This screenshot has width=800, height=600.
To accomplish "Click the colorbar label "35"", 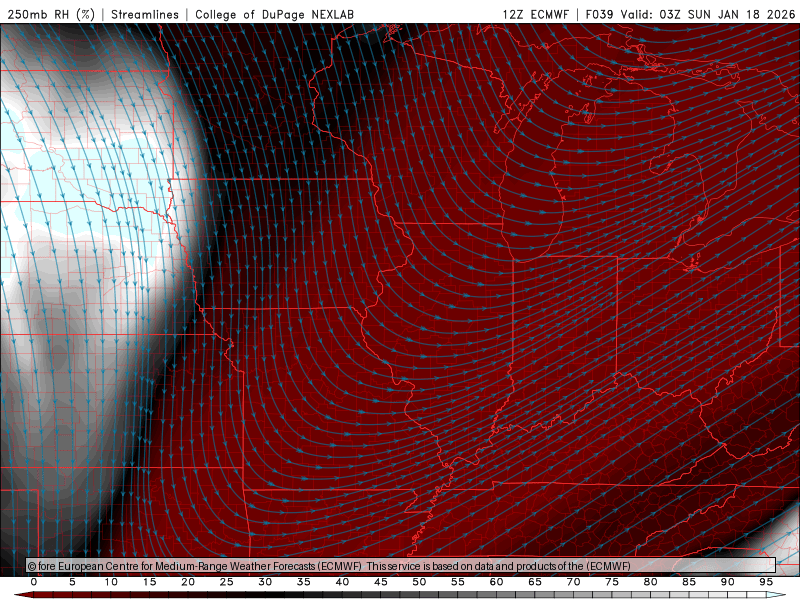I will click(304, 582).
